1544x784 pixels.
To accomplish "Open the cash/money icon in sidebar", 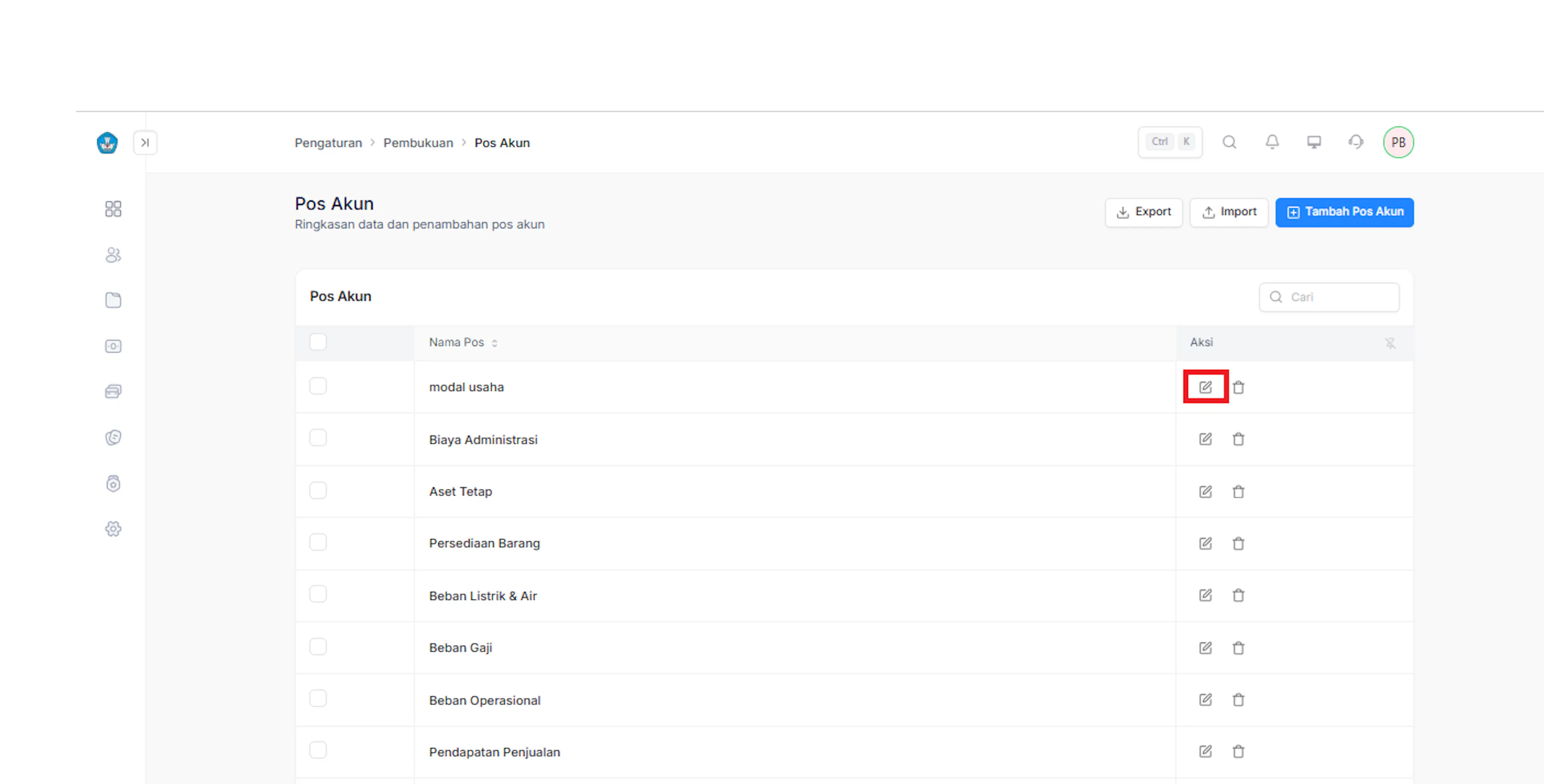I will click(113, 346).
